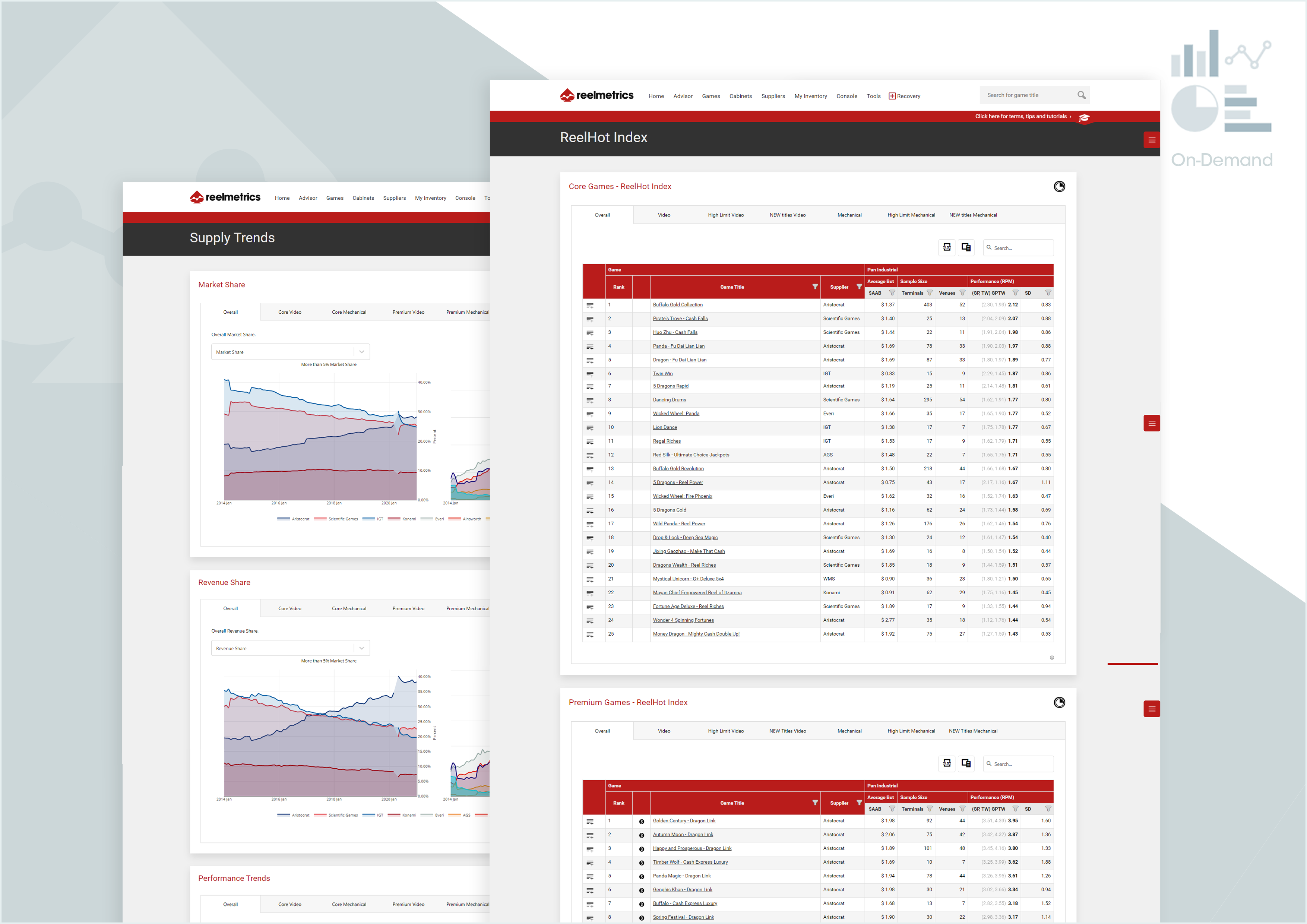The image size is (1307, 924).
Task: Open the Recovery menu in top navigation
Action: pos(905,96)
